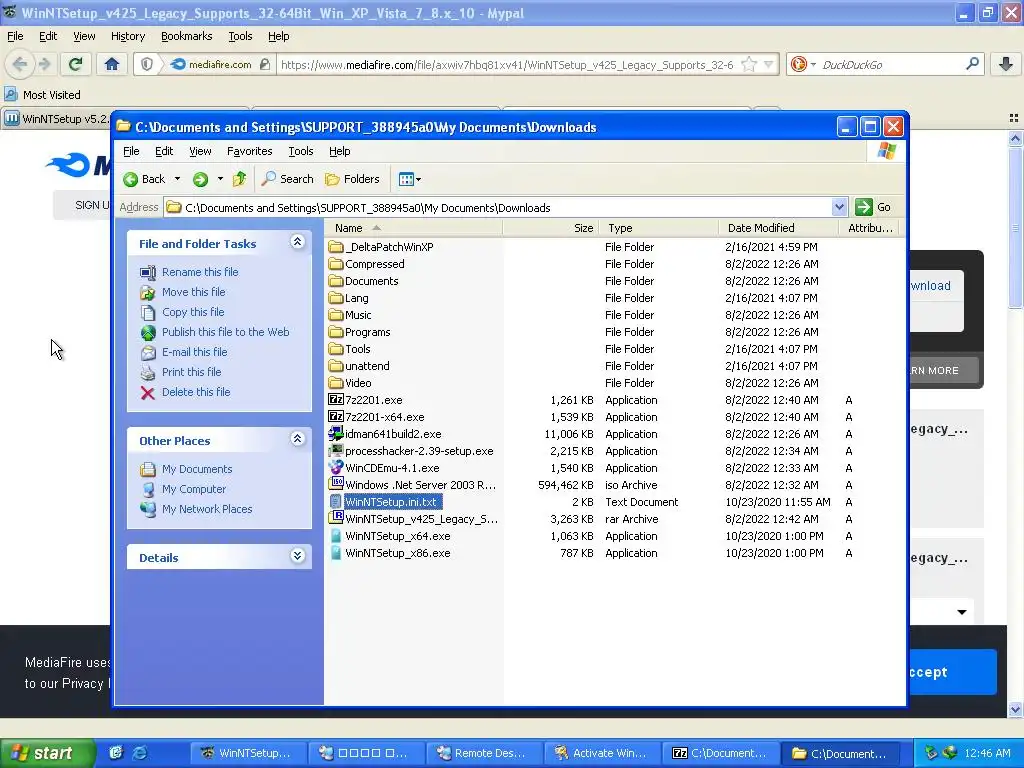Open Back button history dropdown arrow
This screenshot has width=1024, height=768.
177,179
